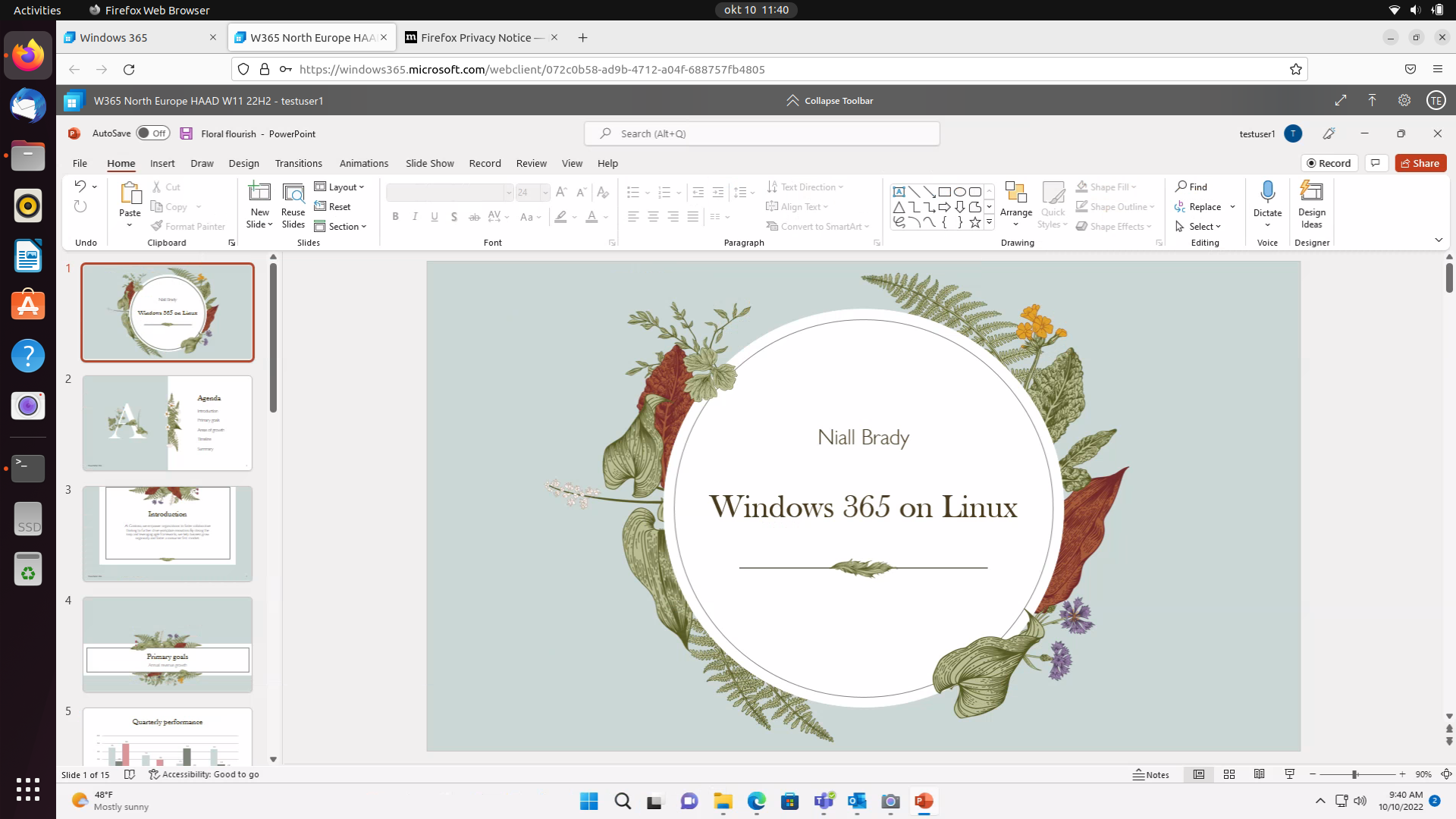Viewport: 1456px width, 819px height.
Task: Click the Arrange icon
Action: 1016,193
